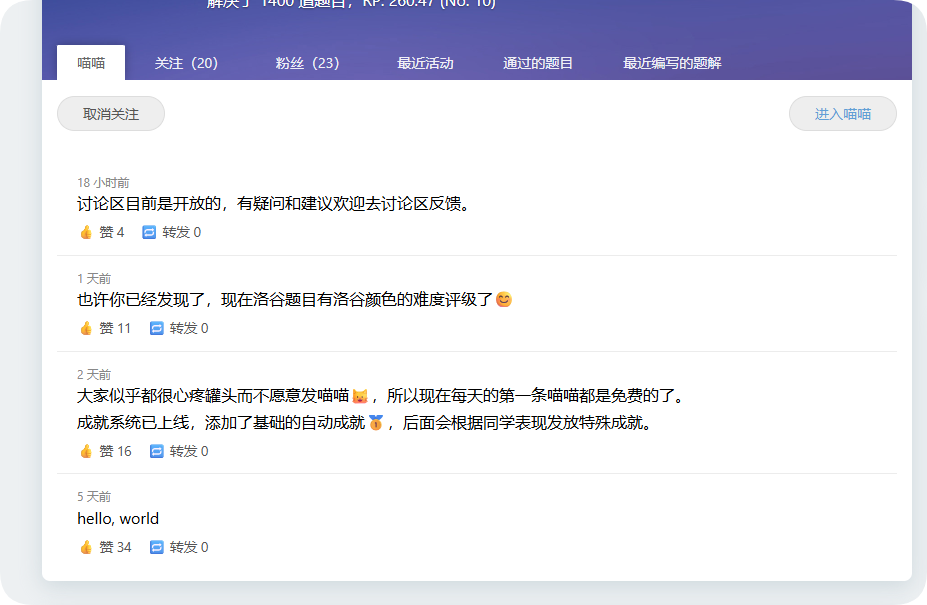This screenshot has width=927, height=605.
Task: Click medal emoji in 成就 post
Action: [x=375, y=423]
